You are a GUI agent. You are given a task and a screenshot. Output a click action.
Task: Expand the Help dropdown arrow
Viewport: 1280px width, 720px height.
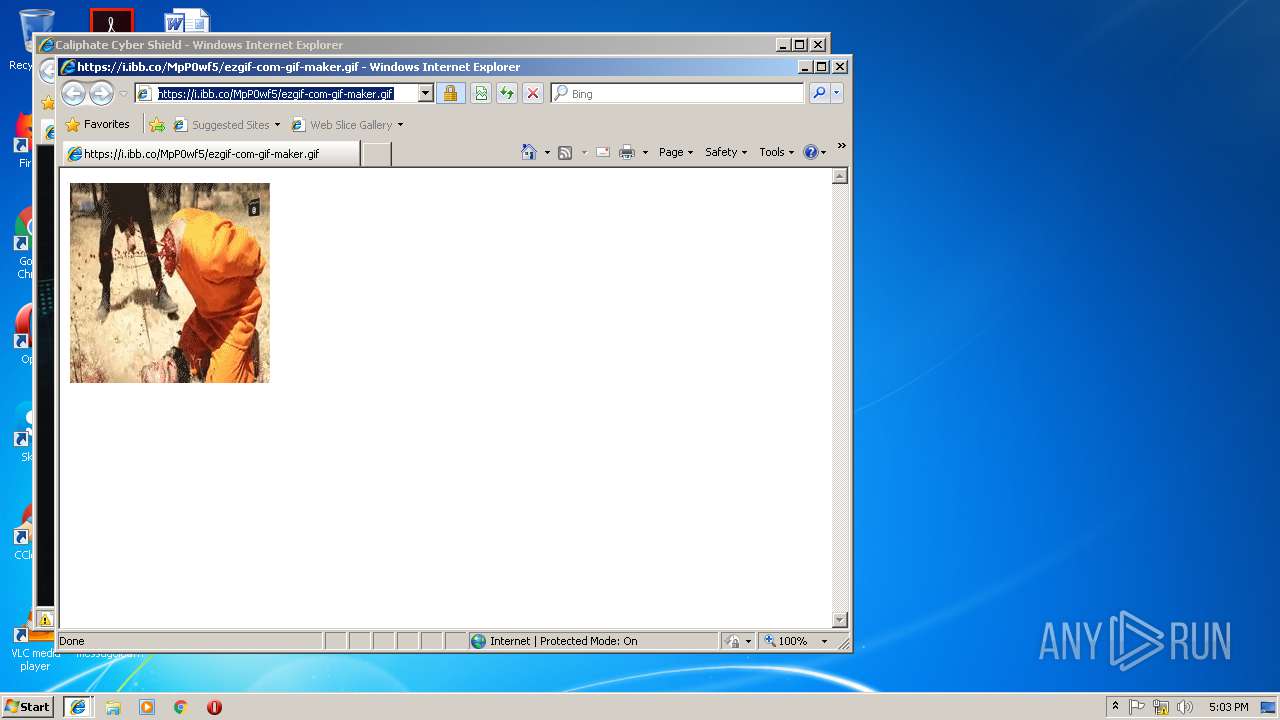tap(824, 153)
